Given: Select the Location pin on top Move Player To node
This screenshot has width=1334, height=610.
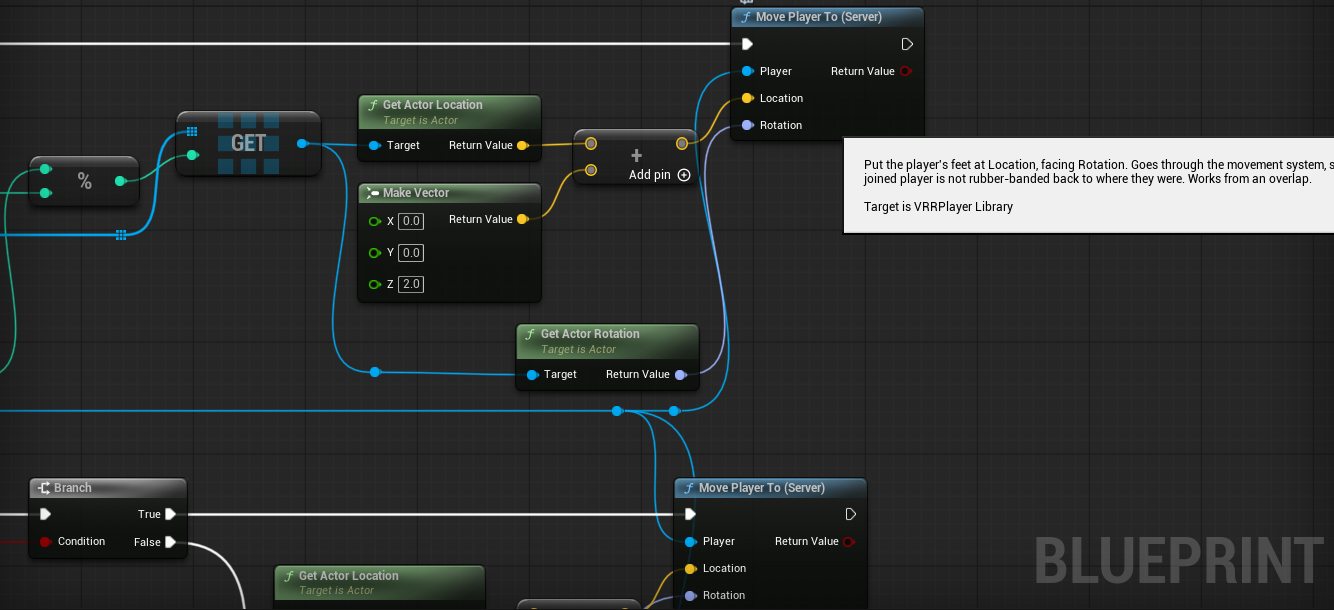Looking at the screenshot, I should click(x=748, y=98).
